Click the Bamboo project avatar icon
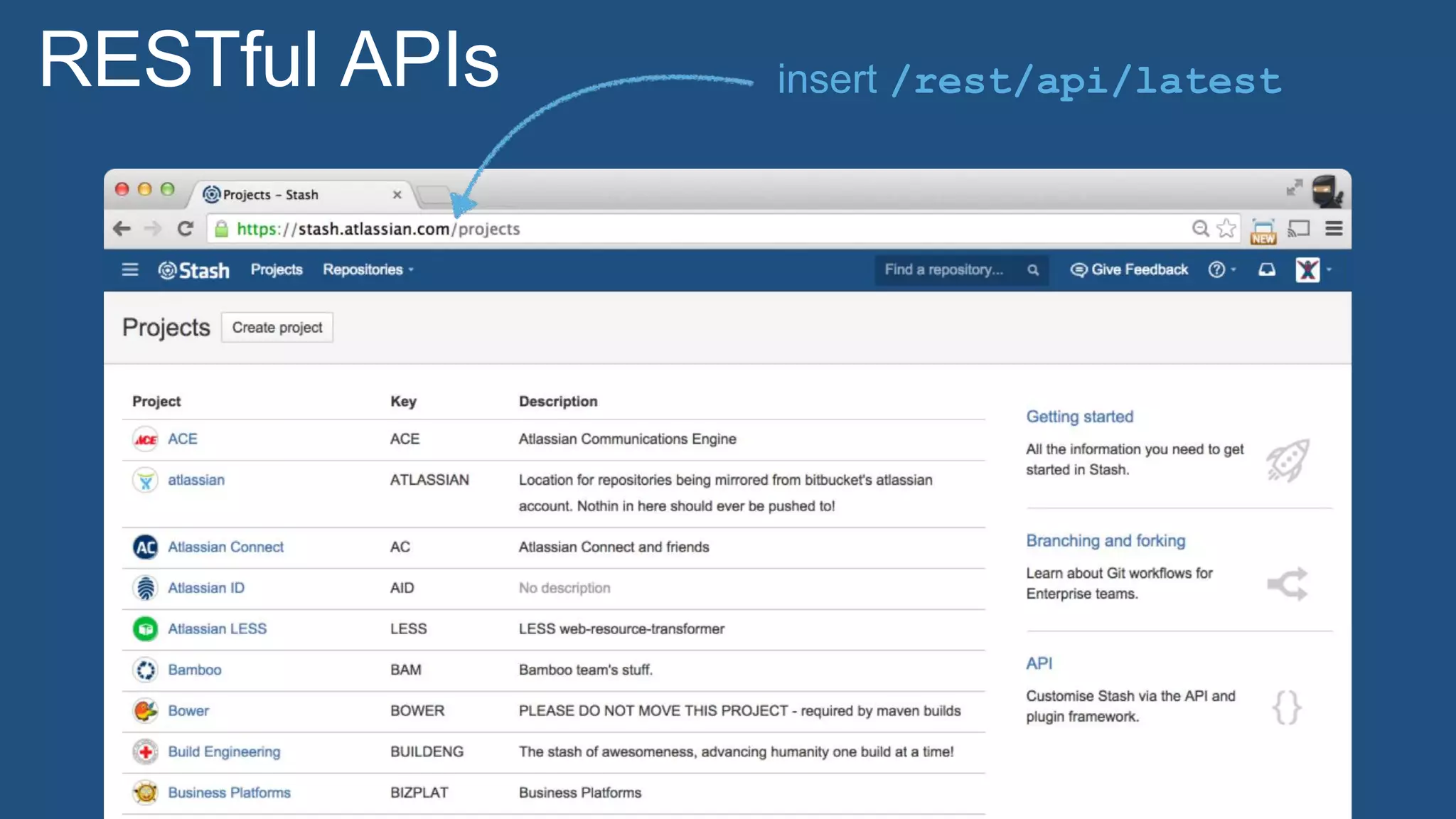Screen dimensions: 1456x819 146,670
